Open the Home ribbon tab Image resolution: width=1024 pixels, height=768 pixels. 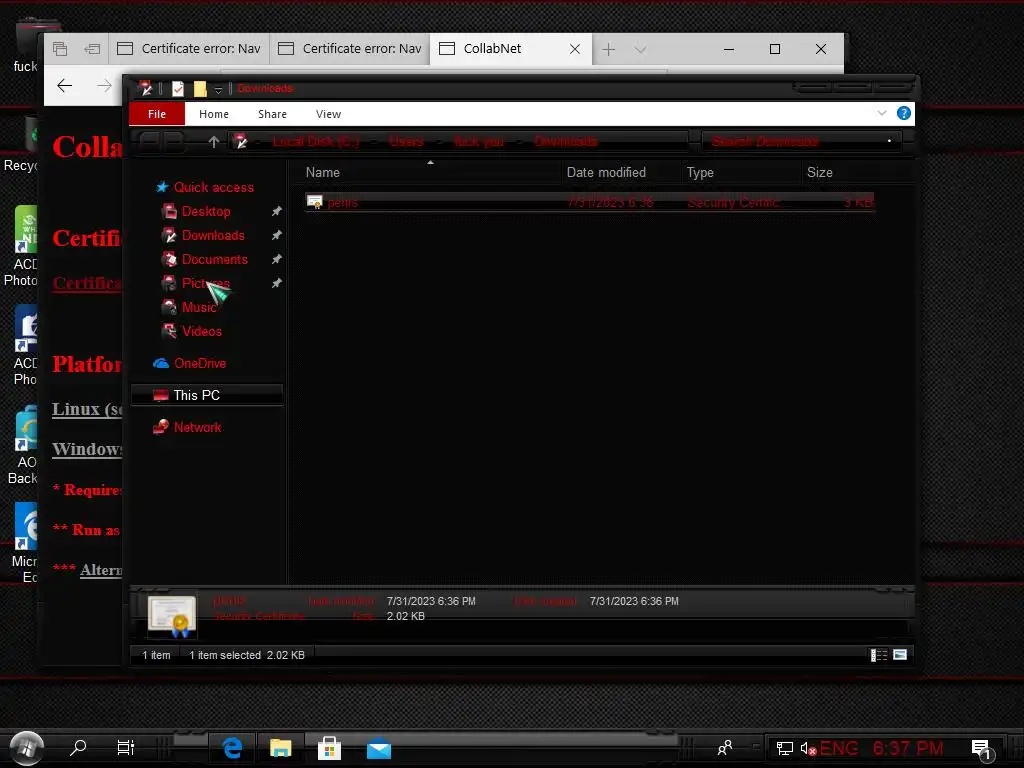click(214, 114)
